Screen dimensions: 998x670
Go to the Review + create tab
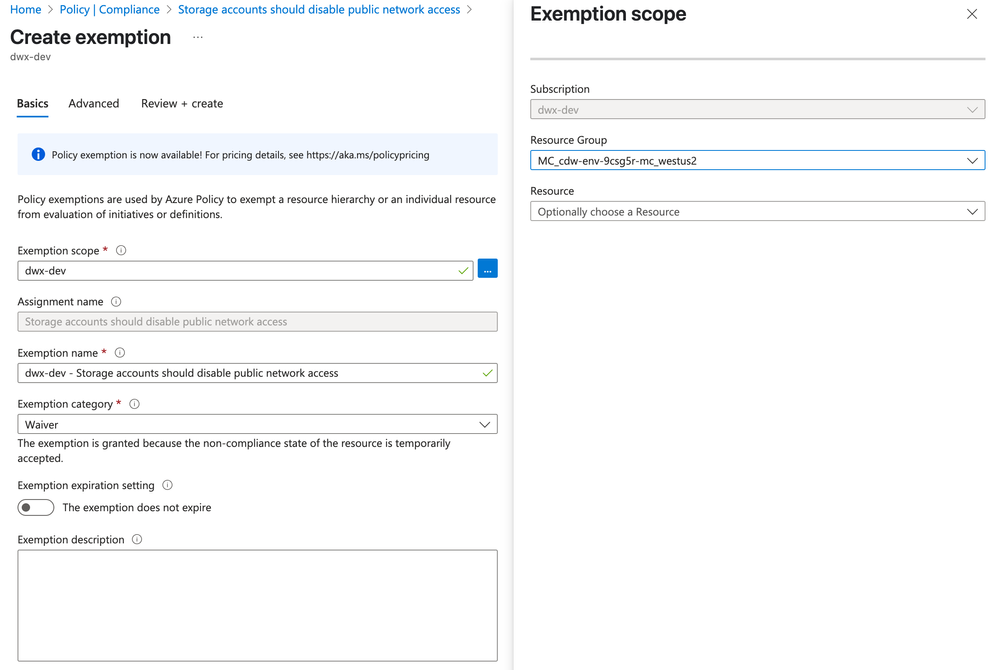pyautogui.click(x=182, y=104)
